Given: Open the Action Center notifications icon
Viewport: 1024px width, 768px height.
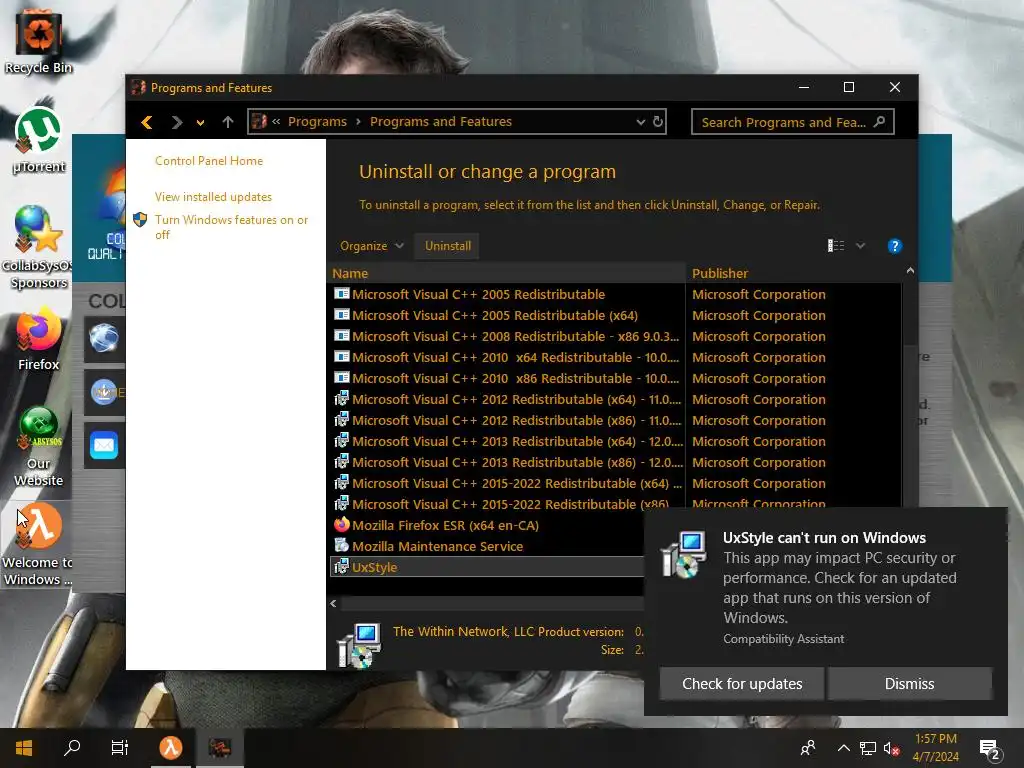Looking at the screenshot, I should [989, 750].
